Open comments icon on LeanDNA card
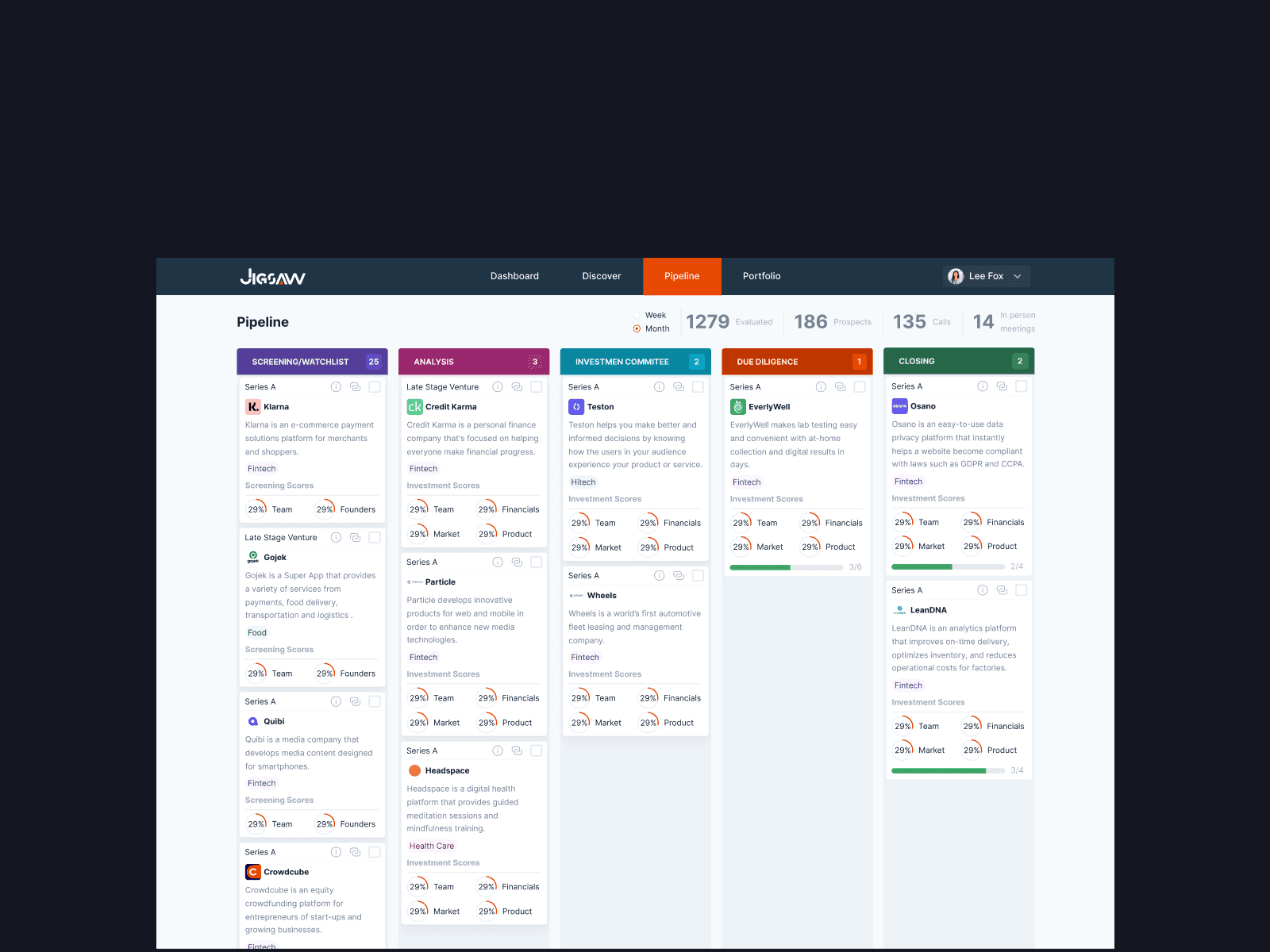This screenshot has height=952, width=1270. tap(1002, 590)
